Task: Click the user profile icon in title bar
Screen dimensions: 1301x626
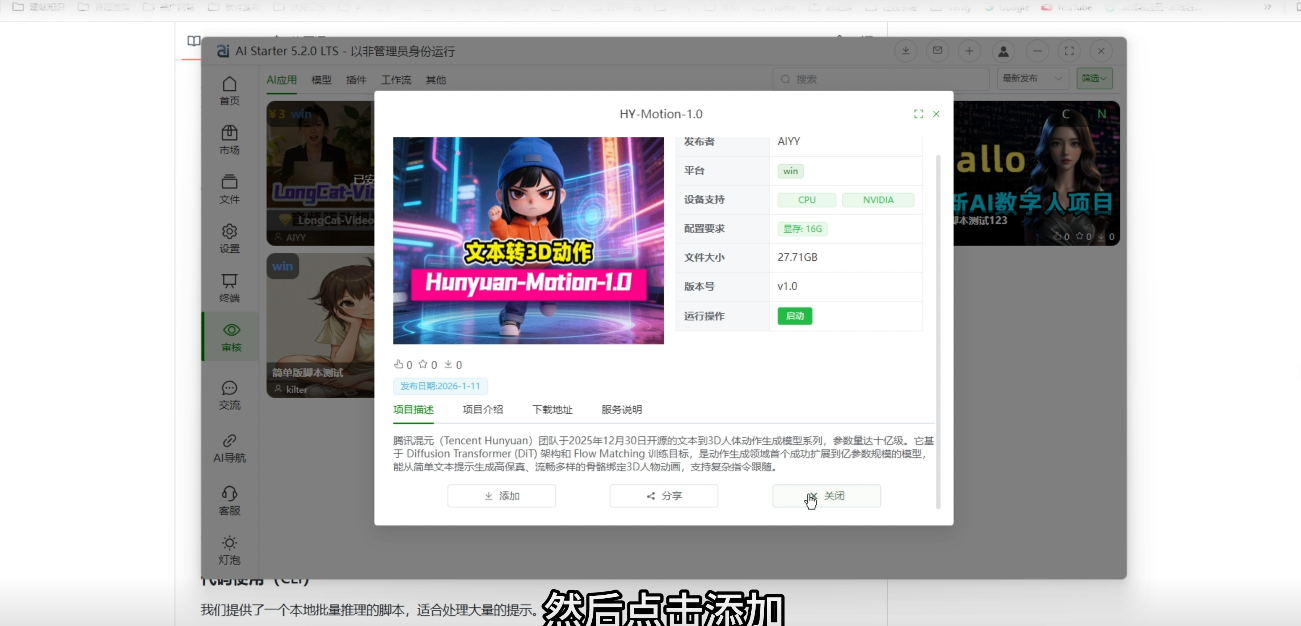Action: [1004, 51]
